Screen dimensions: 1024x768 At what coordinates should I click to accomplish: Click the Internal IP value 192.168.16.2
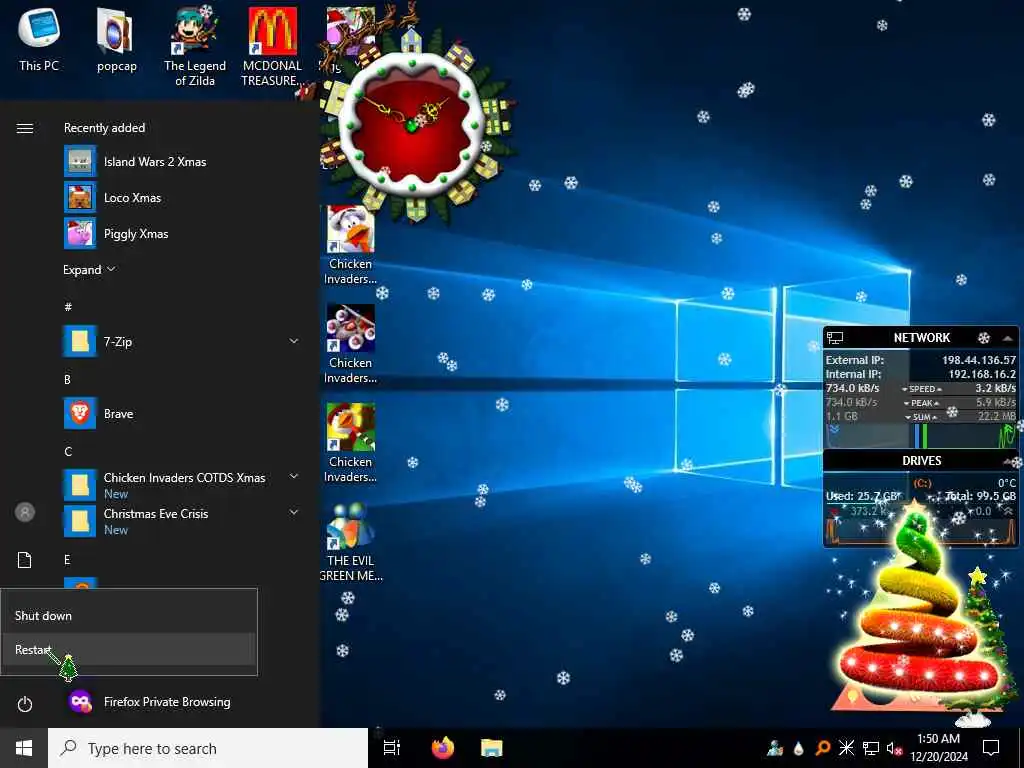pyautogui.click(x=982, y=374)
